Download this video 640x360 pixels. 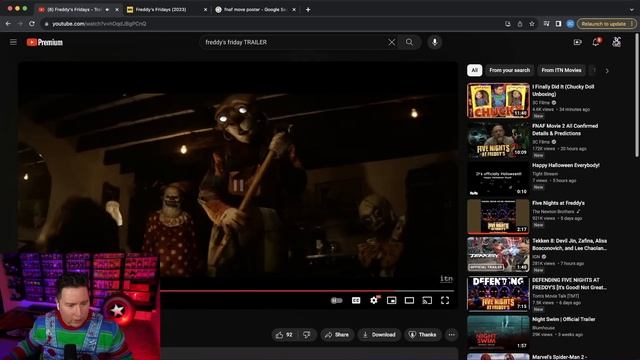tap(379, 335)
